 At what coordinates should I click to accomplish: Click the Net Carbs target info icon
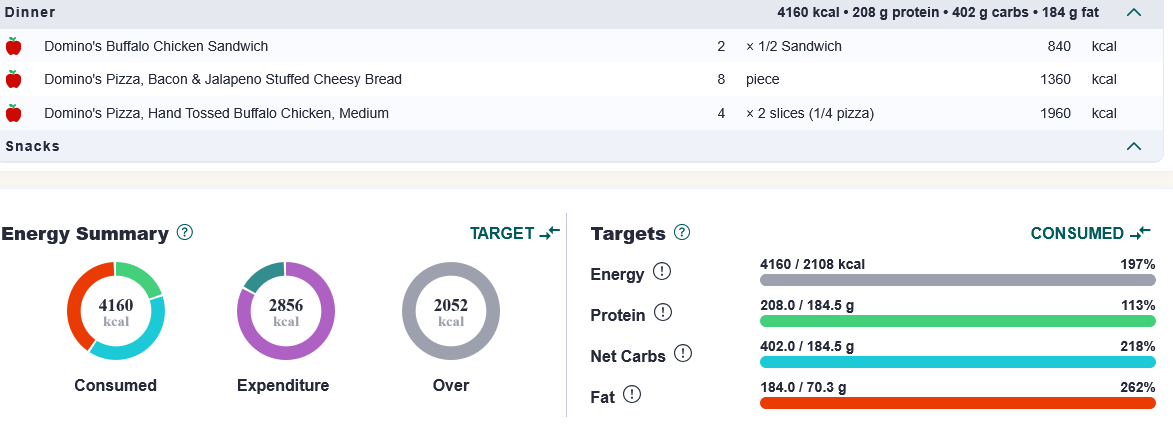(x=683, y=353)
